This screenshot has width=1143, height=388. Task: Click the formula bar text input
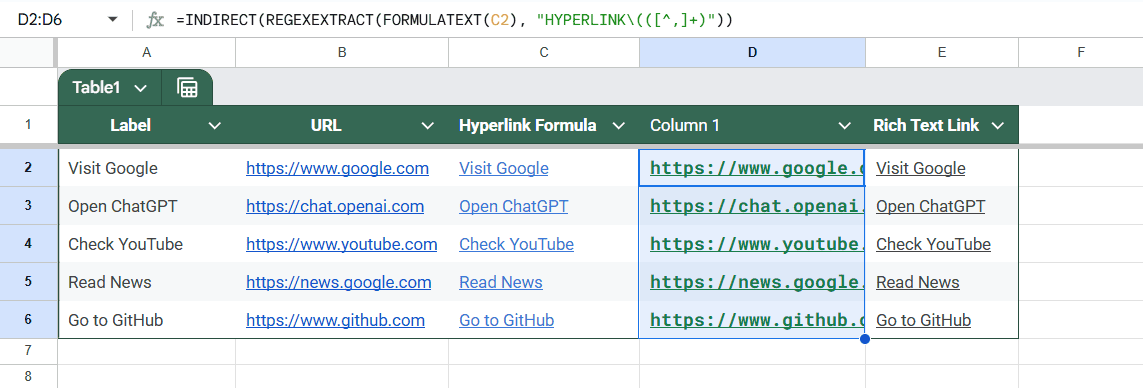tap(656, 20)
